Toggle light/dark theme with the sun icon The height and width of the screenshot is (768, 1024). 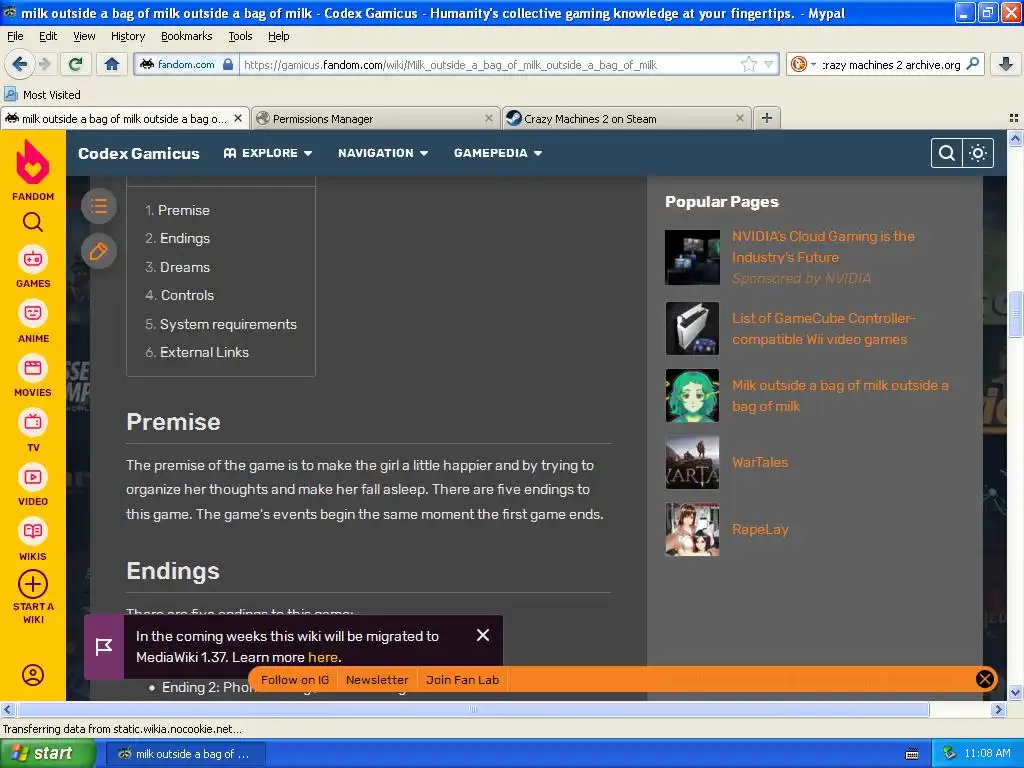pyautogui.click(x=978, y=153)
